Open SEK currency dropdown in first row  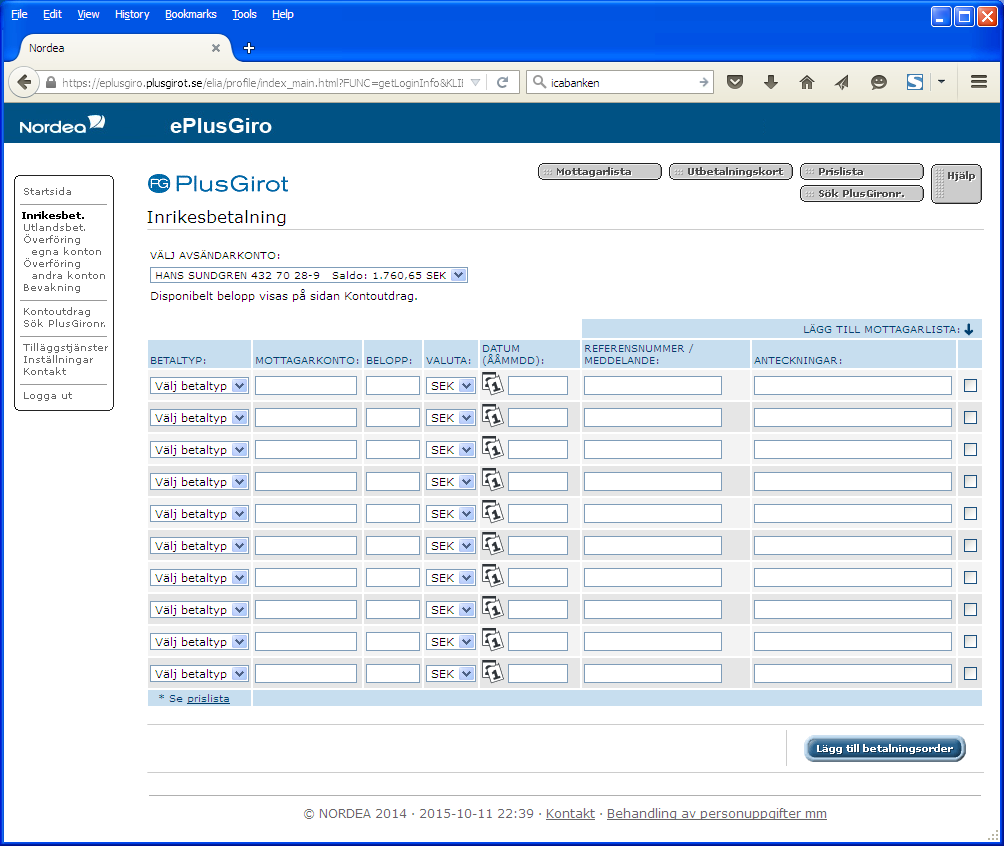(451, 386)
